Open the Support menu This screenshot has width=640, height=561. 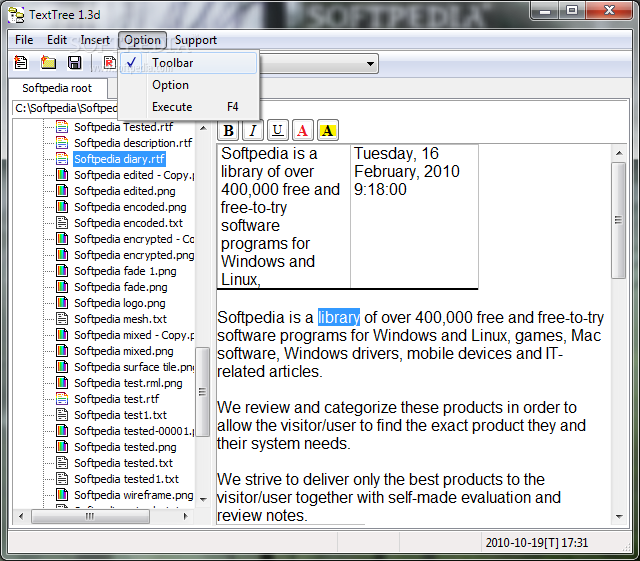point(196,40)
